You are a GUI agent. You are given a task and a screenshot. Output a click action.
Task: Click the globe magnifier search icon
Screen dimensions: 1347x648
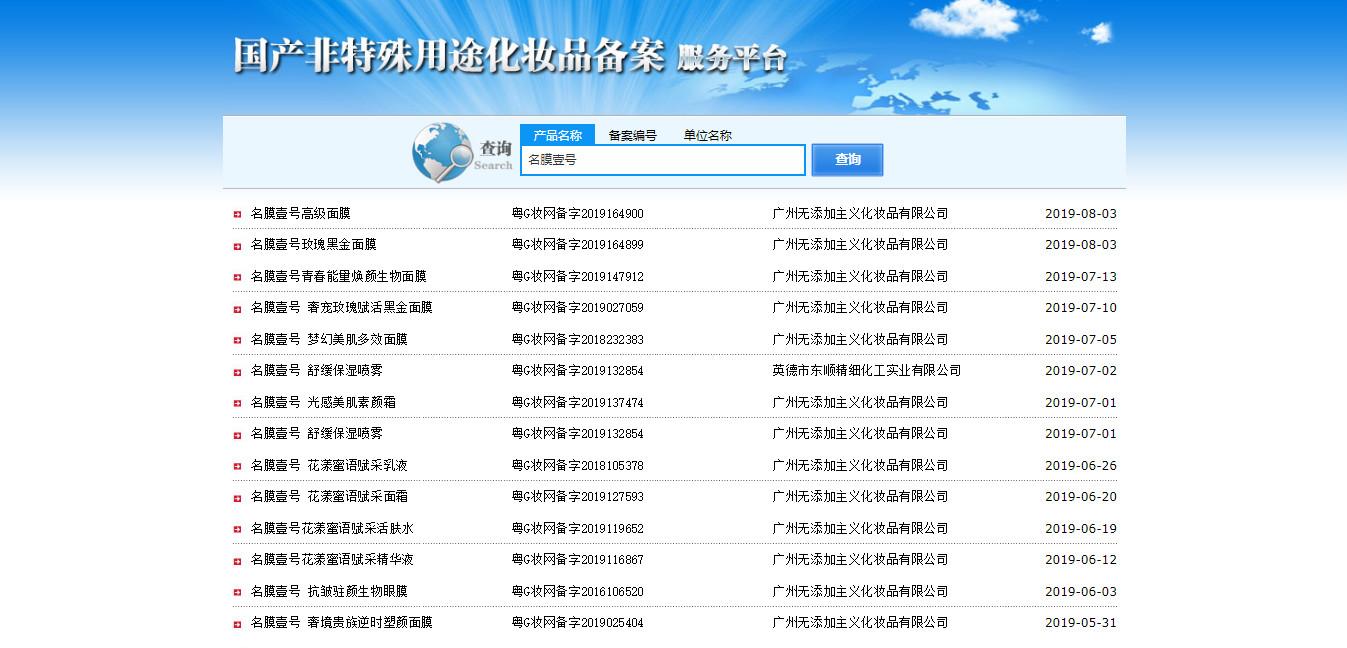pyautogui.click(x=442, y=153)
